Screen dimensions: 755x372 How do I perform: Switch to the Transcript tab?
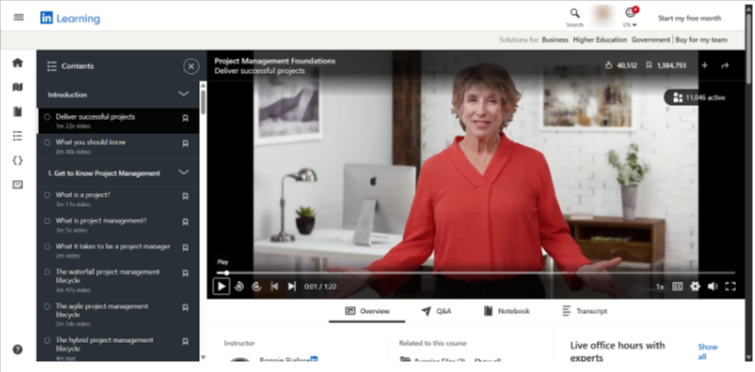pos(585,311)
